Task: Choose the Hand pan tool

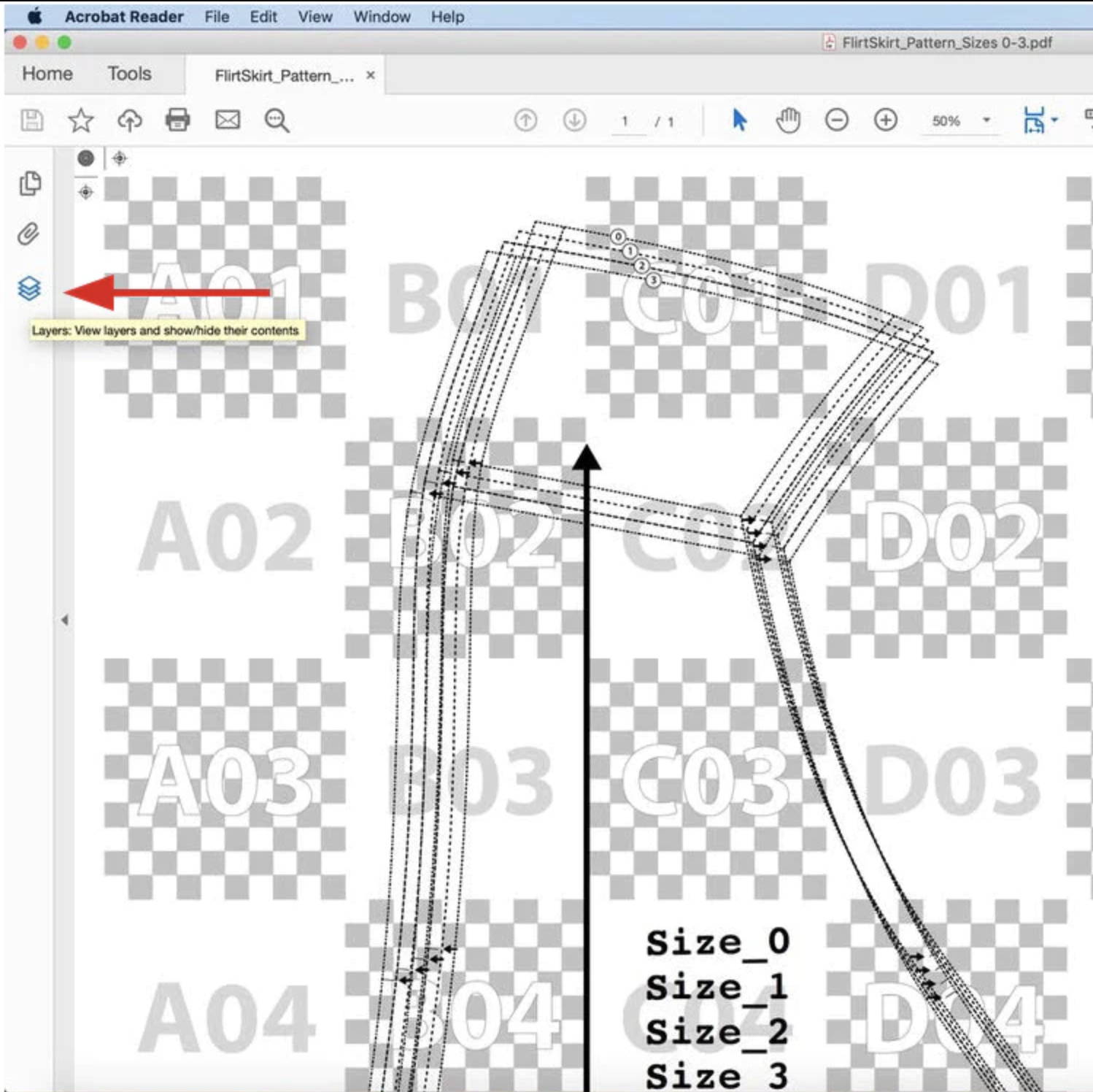Action: point(788,120)
